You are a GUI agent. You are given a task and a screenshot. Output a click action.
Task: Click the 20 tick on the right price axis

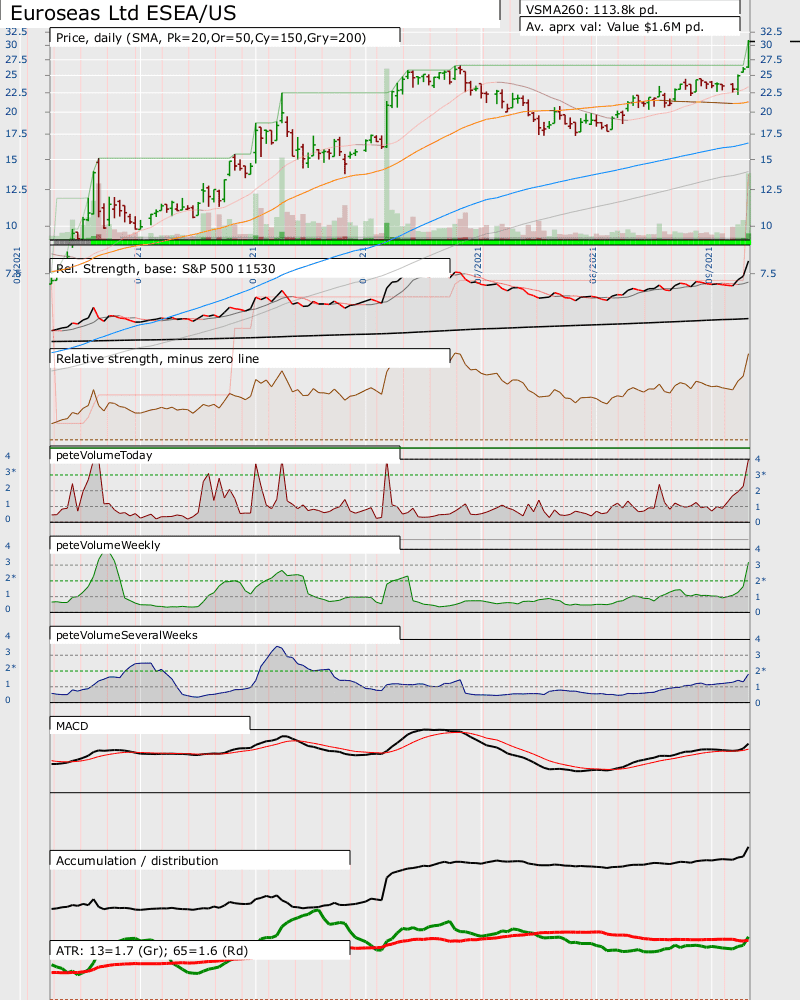click(x=766, y=112)
